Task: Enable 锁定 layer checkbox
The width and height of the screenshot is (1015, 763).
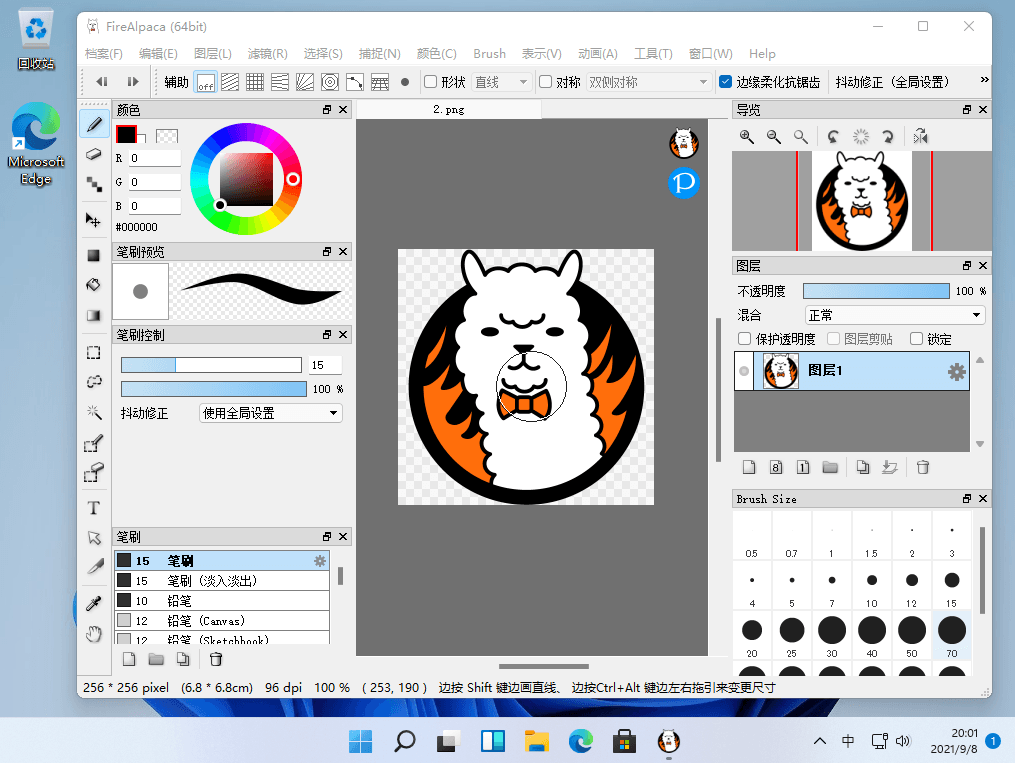Action: click(917, 338)
